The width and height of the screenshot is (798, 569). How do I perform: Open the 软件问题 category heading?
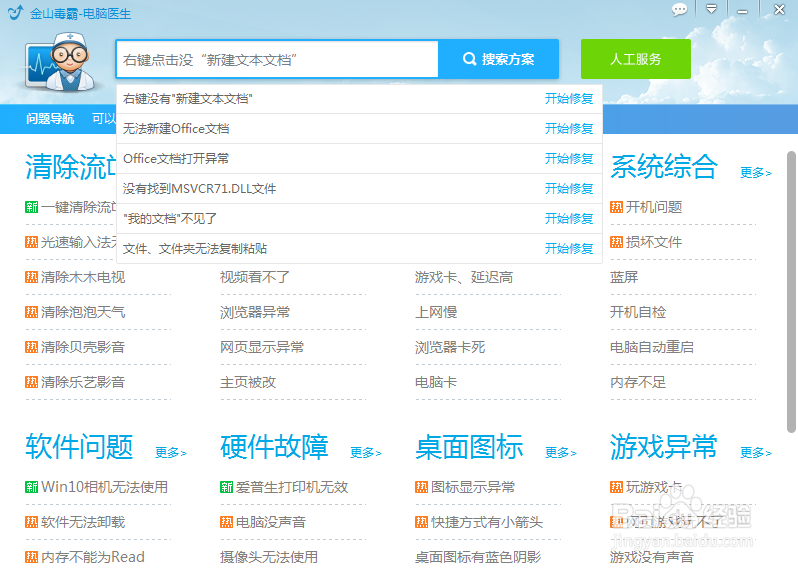pyautogui.click(x=79, y=447)
